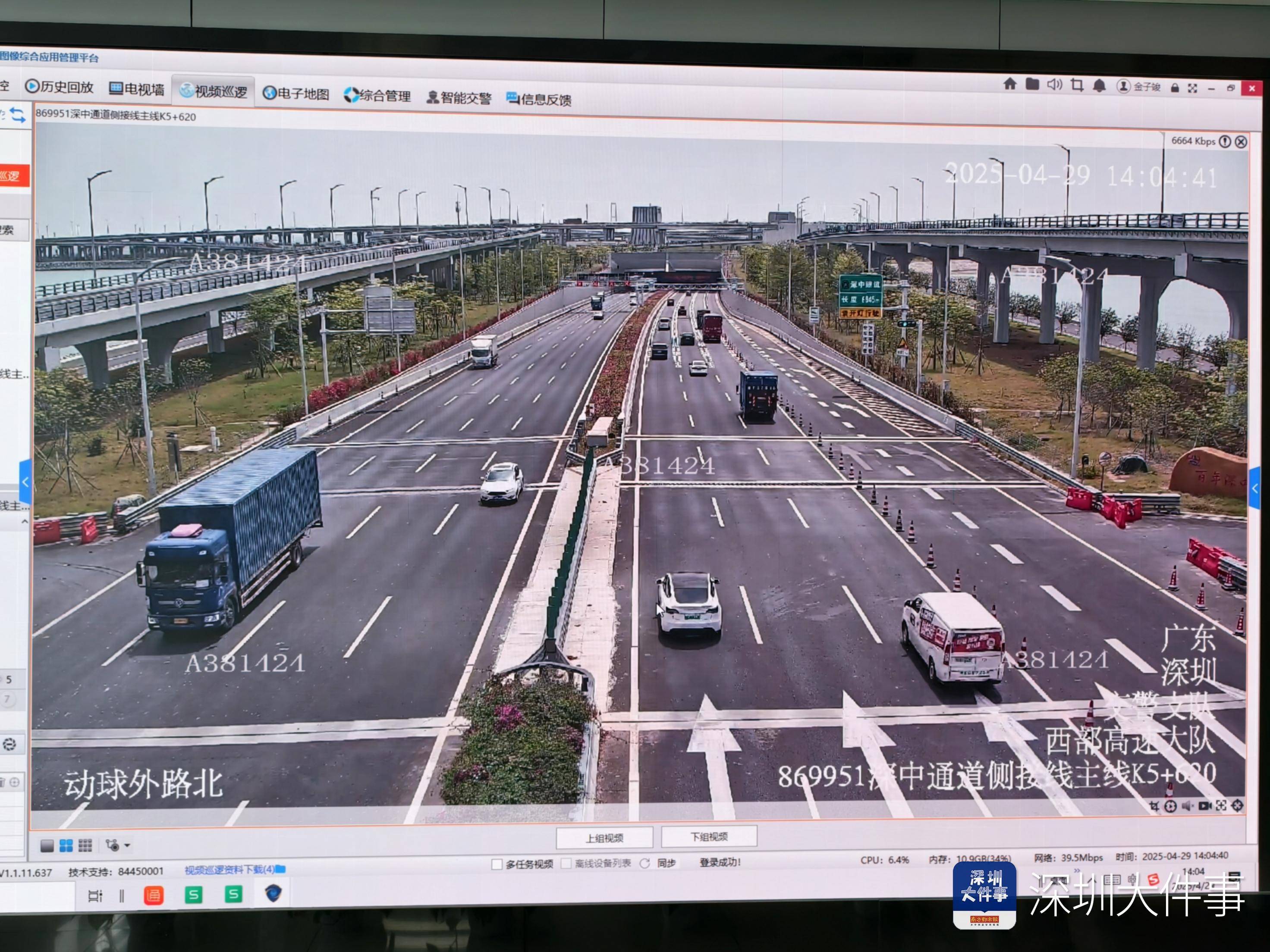Click the 登录成功! status message

[720, 862]
